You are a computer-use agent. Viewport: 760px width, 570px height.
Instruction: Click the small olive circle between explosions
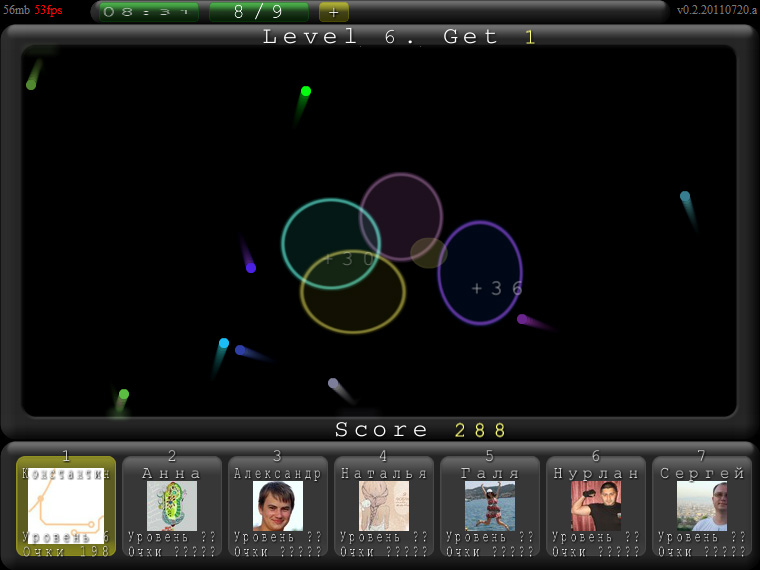click(429, 253)
